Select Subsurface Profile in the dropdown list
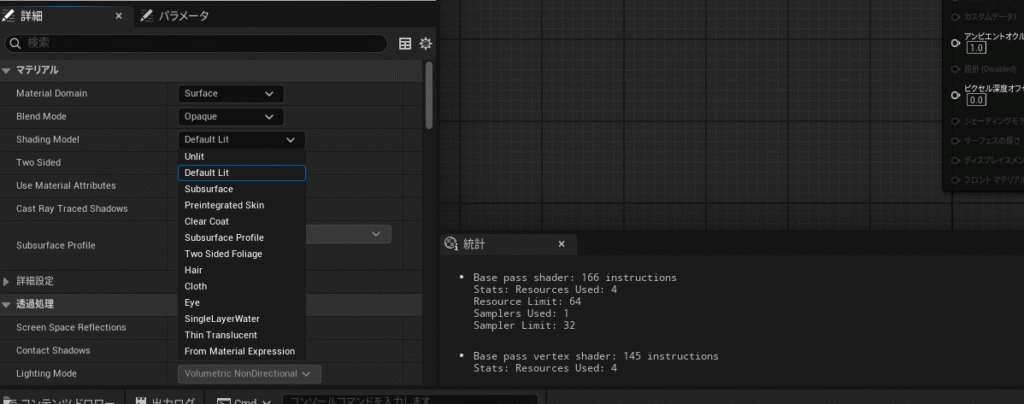The width and height of the screenshot is (1024, 404). click(x=242, y=238)
